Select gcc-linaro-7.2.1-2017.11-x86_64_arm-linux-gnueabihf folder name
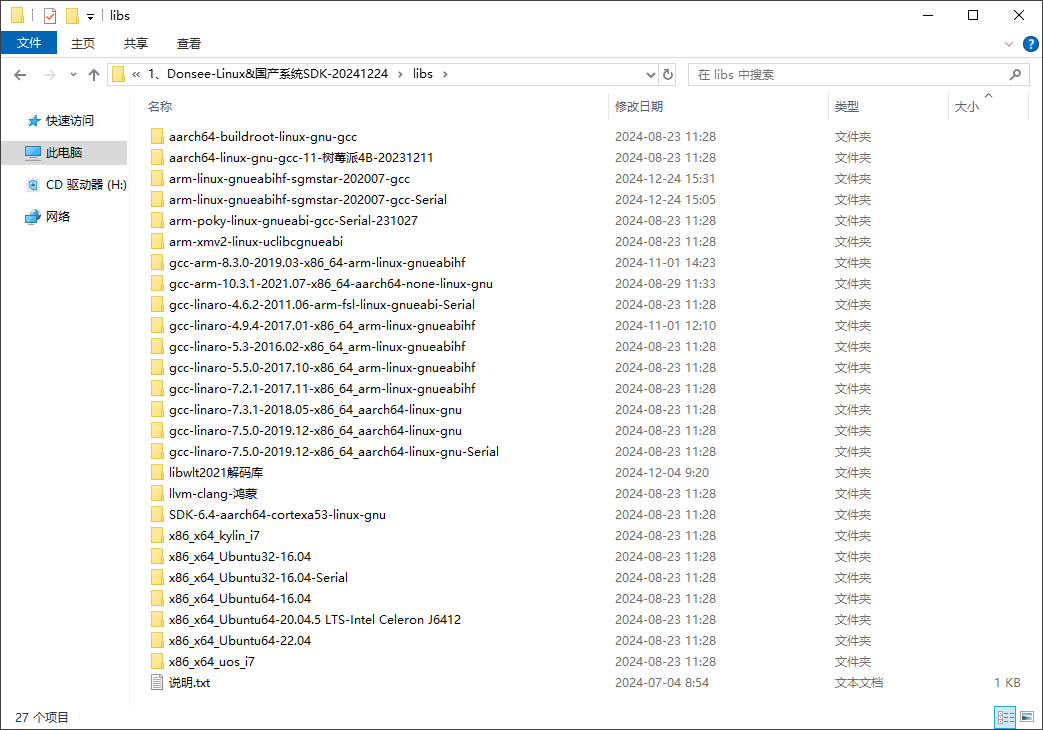Image resolution: width=1043 pixels, height=730 pixels. tap(322, 389)
